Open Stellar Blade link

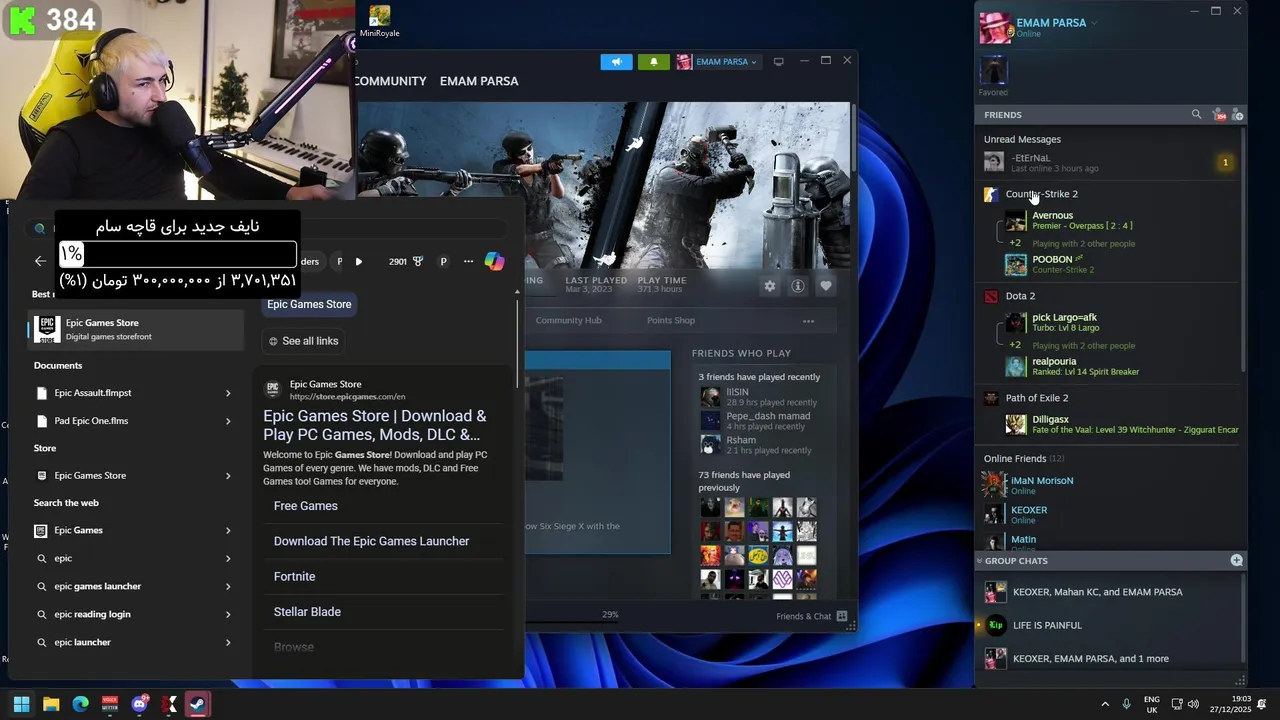pyautogui.click(x=307, y=612)
